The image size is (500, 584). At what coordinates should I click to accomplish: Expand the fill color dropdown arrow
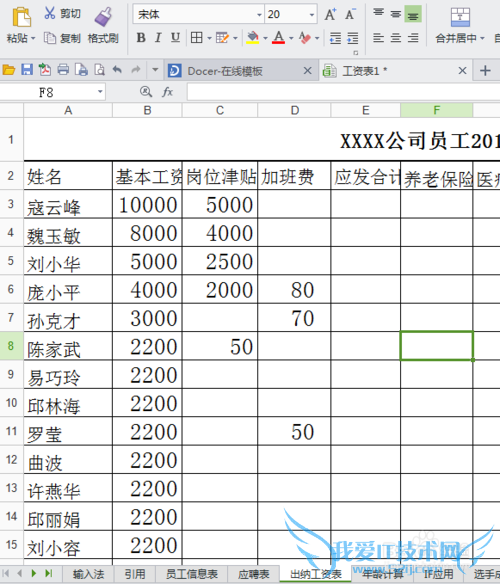(265, 38)
